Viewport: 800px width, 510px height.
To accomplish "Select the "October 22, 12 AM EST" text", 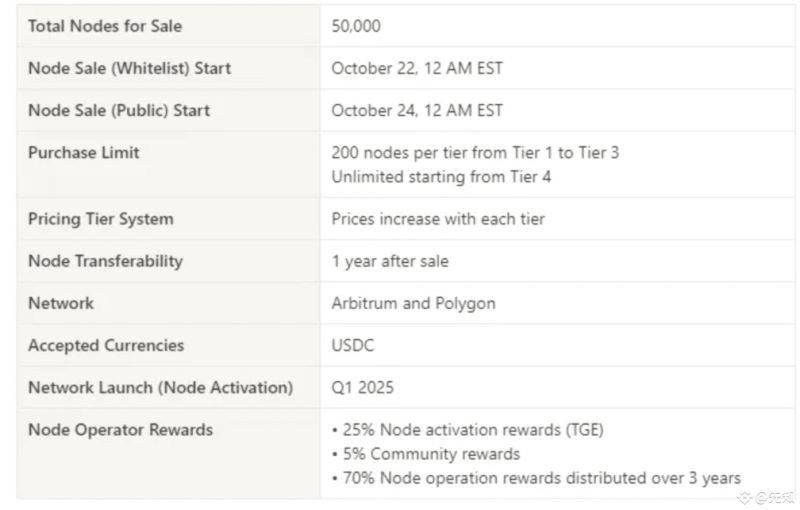I will 417,68.
